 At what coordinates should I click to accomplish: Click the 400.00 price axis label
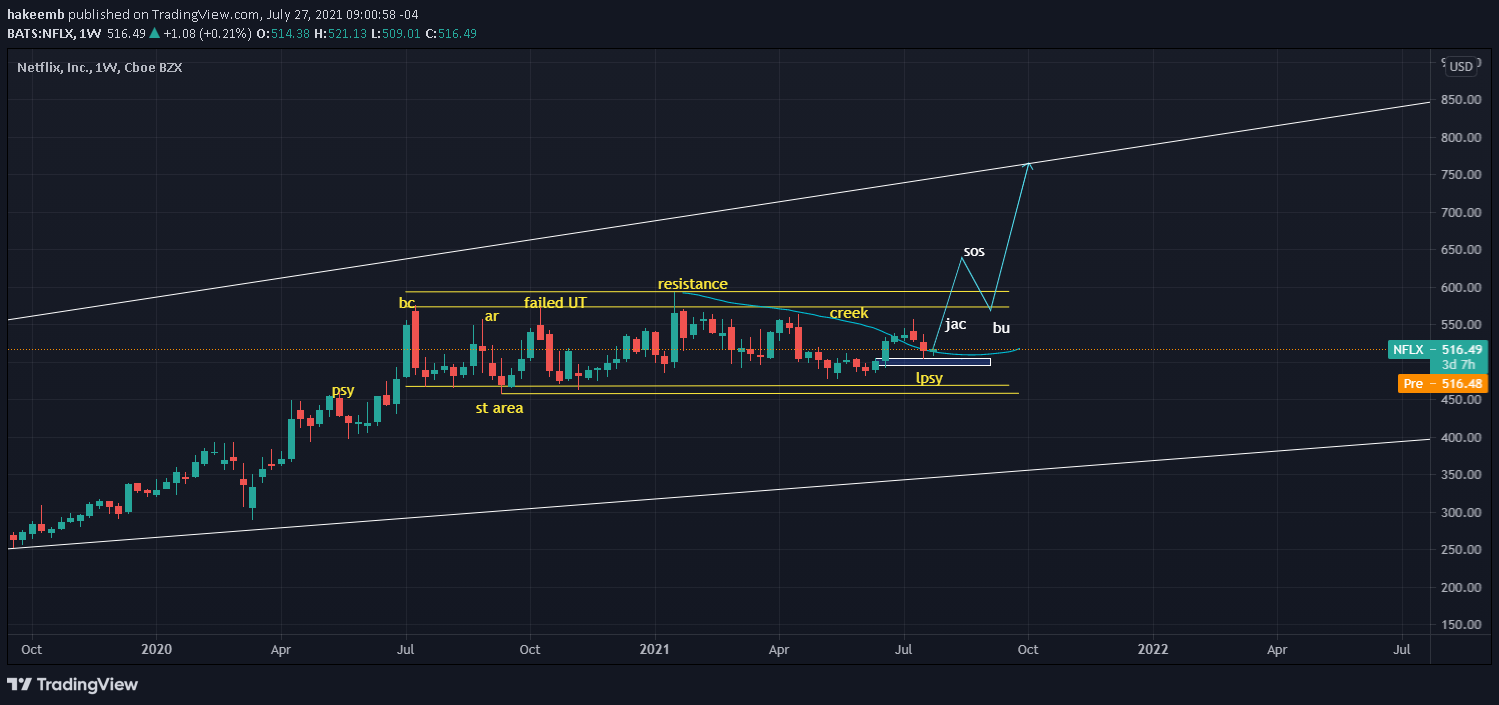point(1461,438)
